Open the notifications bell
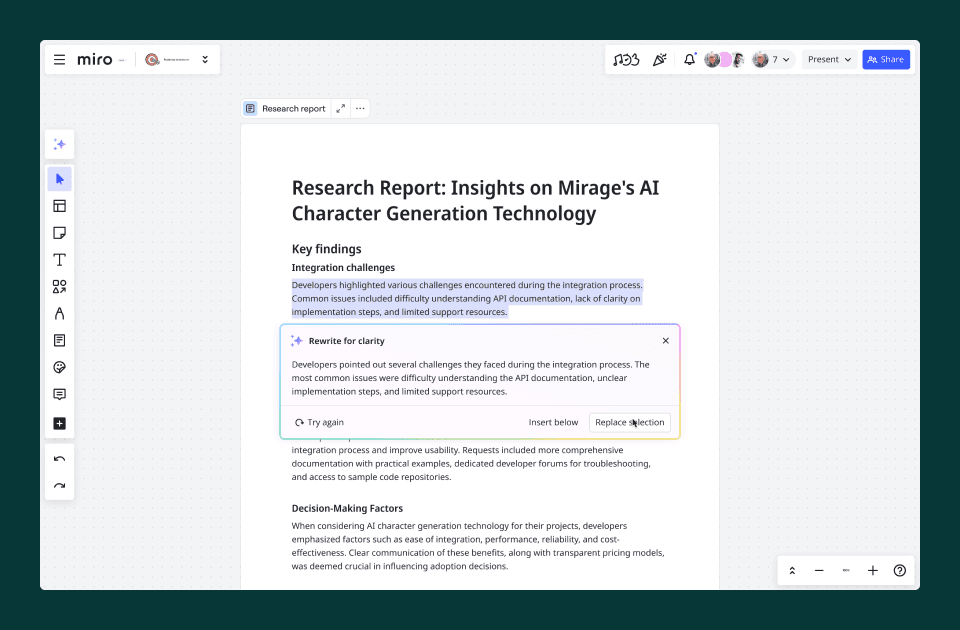 [690, 59]
